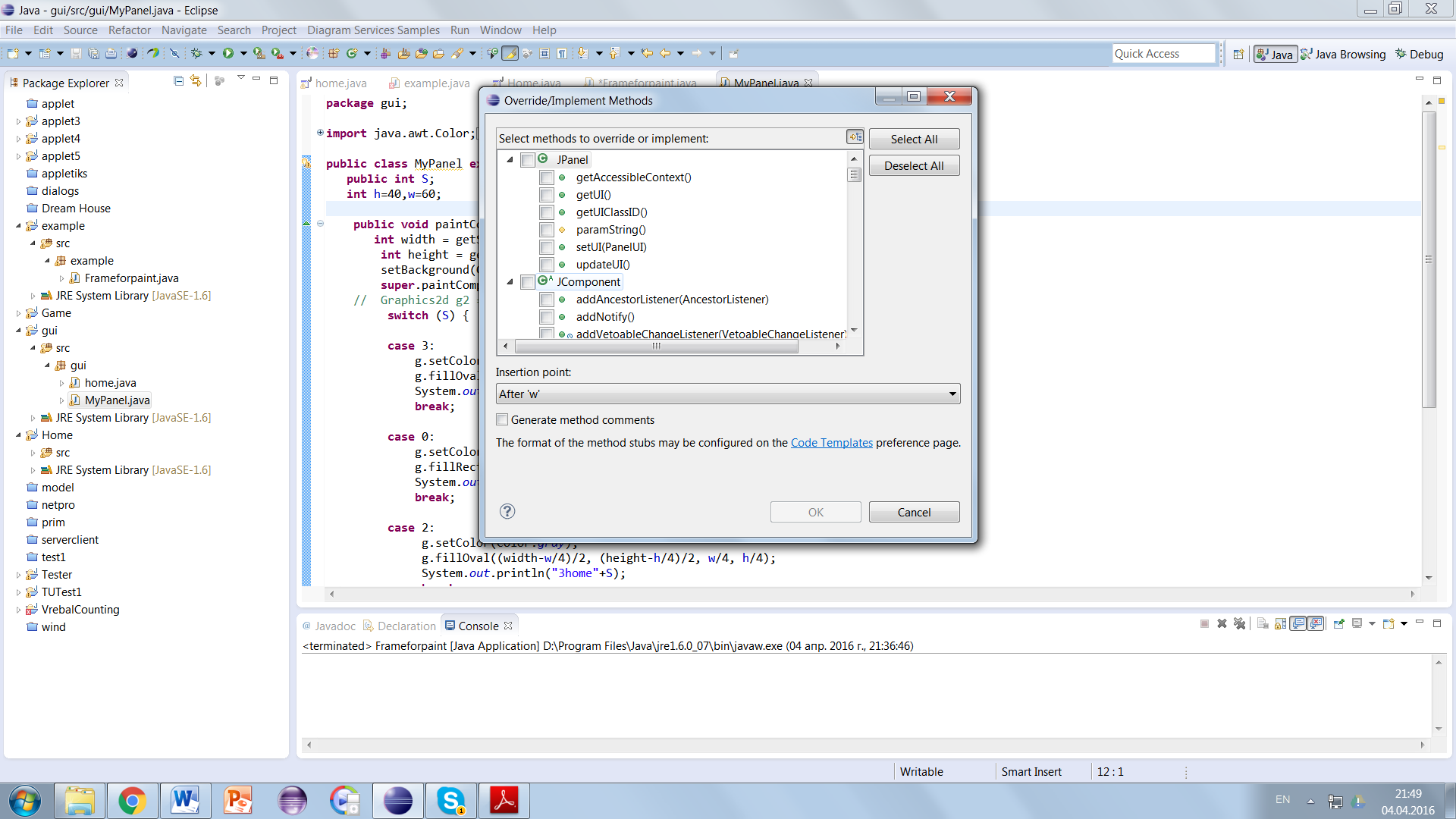Open the Code Templates link
Image resolution: width=1456 pixels, height=819 pixels.
pos(831,443)
